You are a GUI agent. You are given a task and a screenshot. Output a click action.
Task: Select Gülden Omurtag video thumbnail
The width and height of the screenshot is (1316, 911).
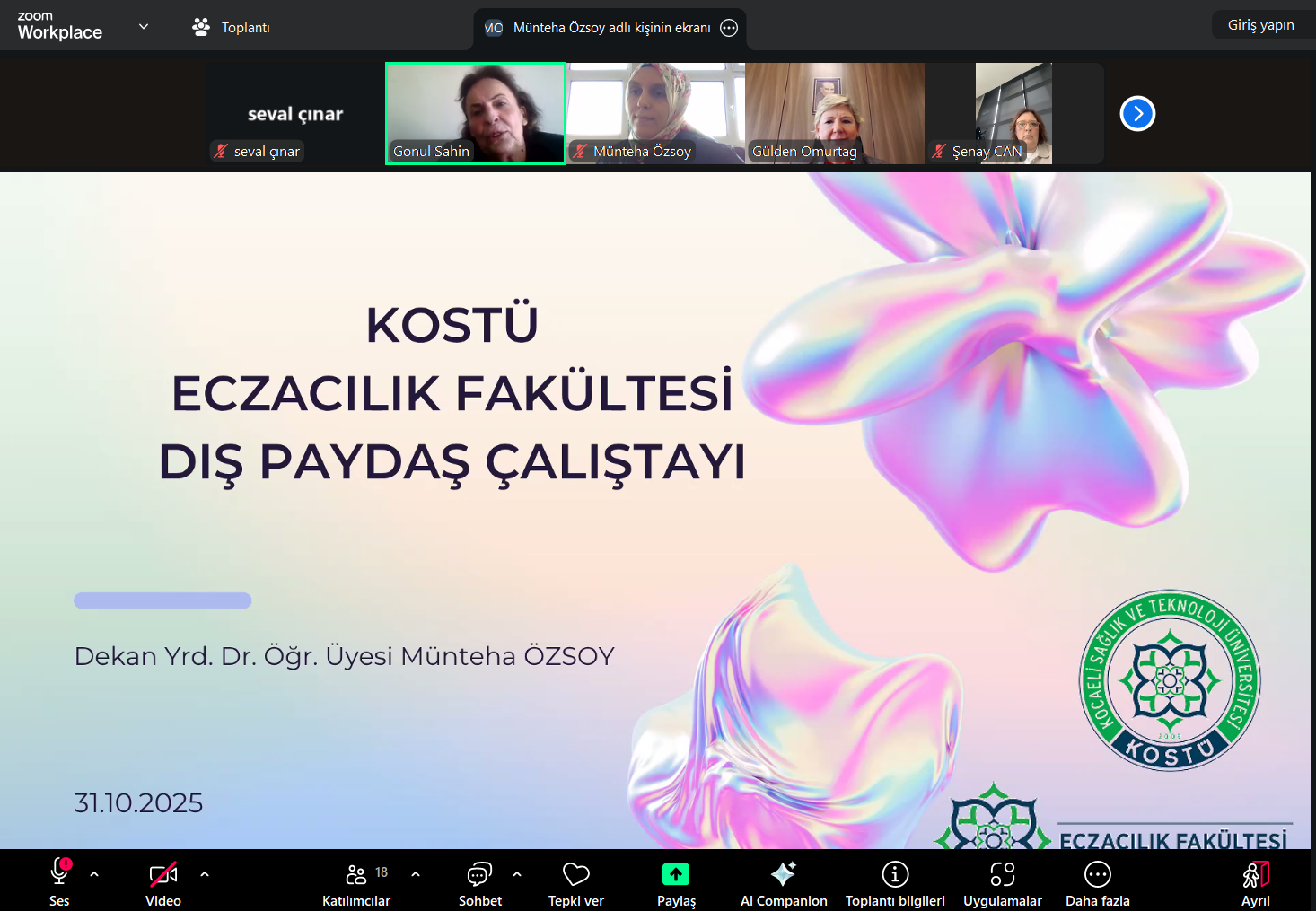835,113
